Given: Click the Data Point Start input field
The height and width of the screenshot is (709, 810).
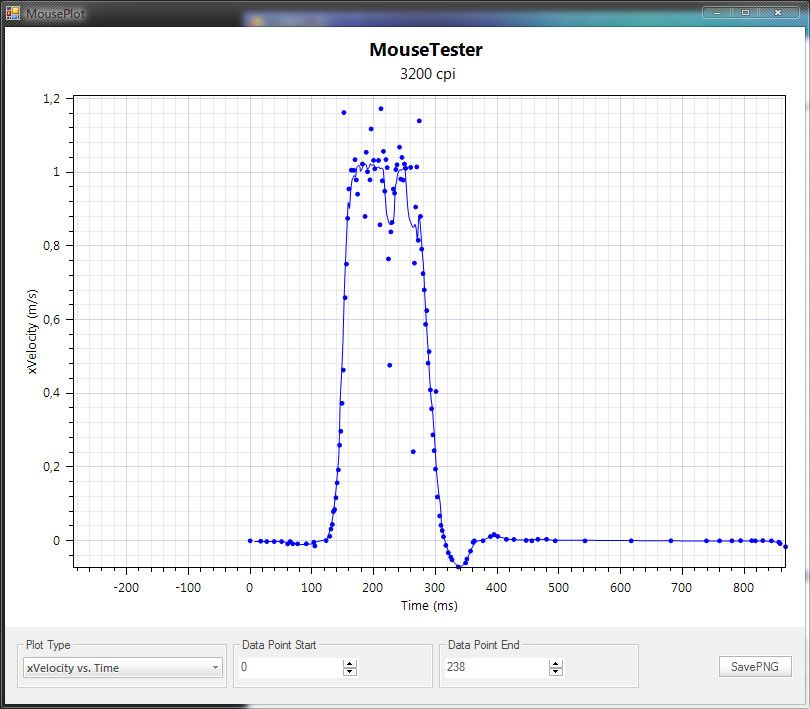Looking at the screenshot, I should 290,667.
